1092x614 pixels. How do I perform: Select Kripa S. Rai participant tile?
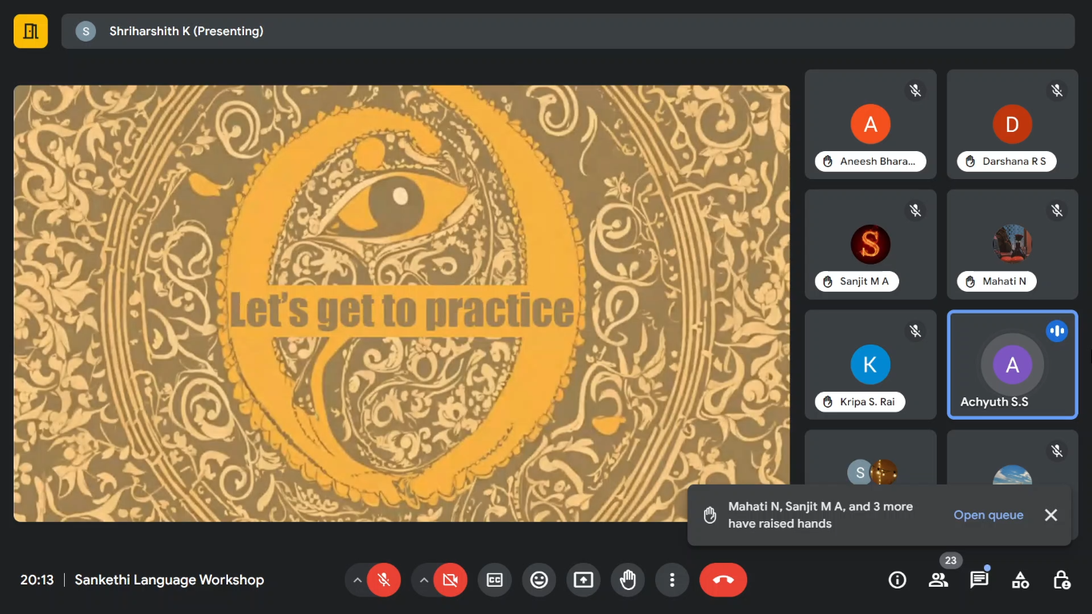pyautogui.click(x=870, y=364)
